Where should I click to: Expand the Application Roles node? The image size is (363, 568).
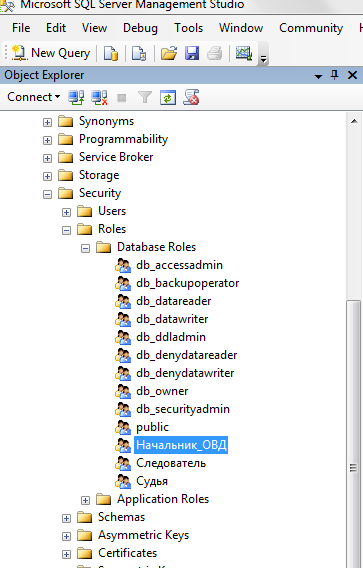tap(85, 501)
